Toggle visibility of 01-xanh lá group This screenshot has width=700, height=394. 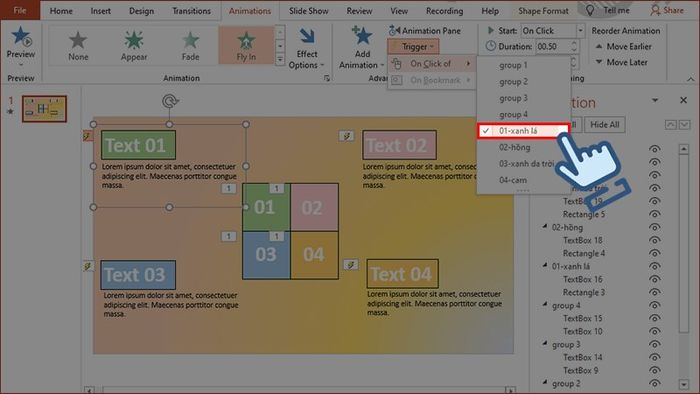point(654,266)
